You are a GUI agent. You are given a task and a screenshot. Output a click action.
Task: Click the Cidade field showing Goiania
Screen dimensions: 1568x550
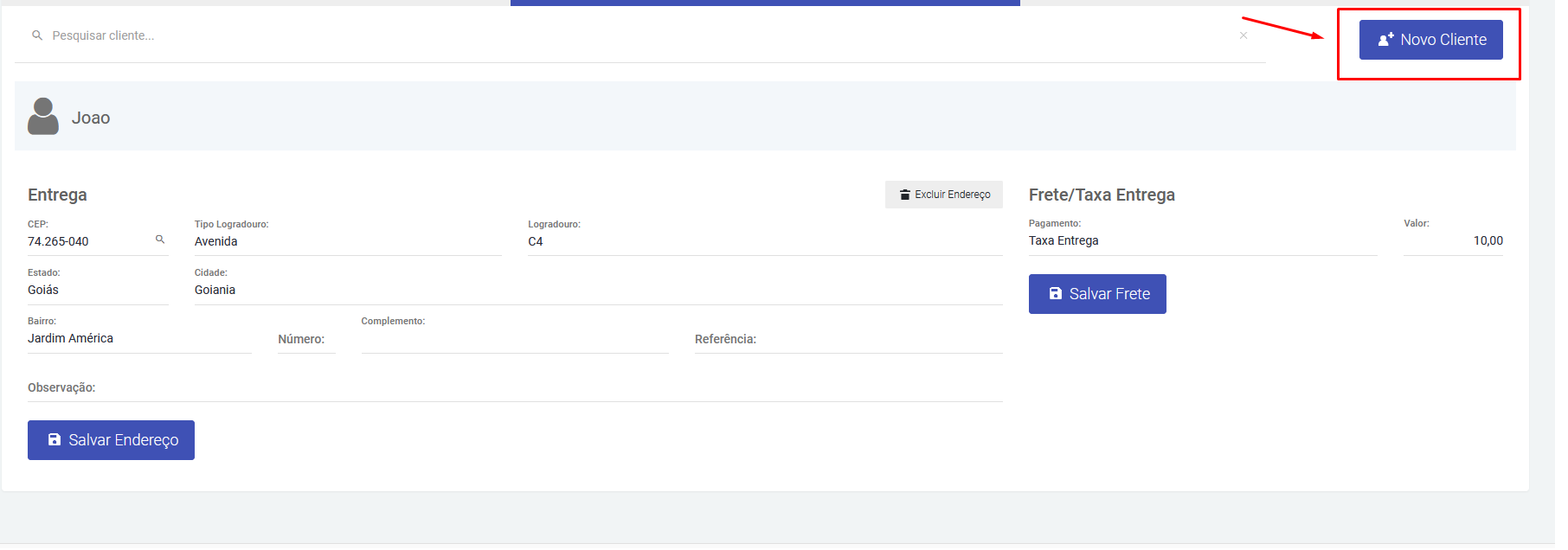point(597,290)
